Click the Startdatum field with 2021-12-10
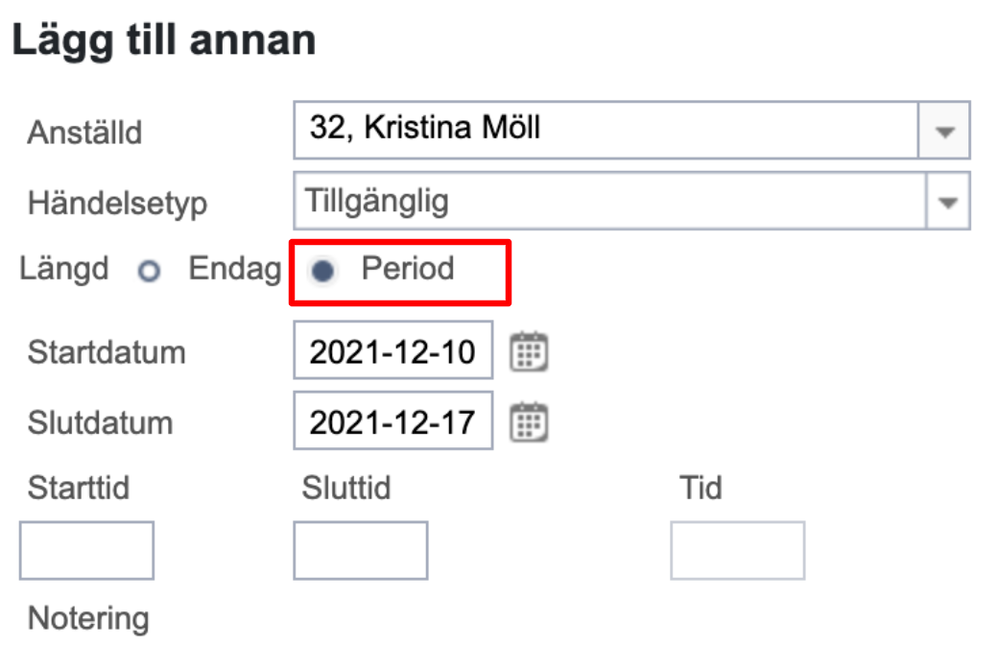 tap(393, 351)
